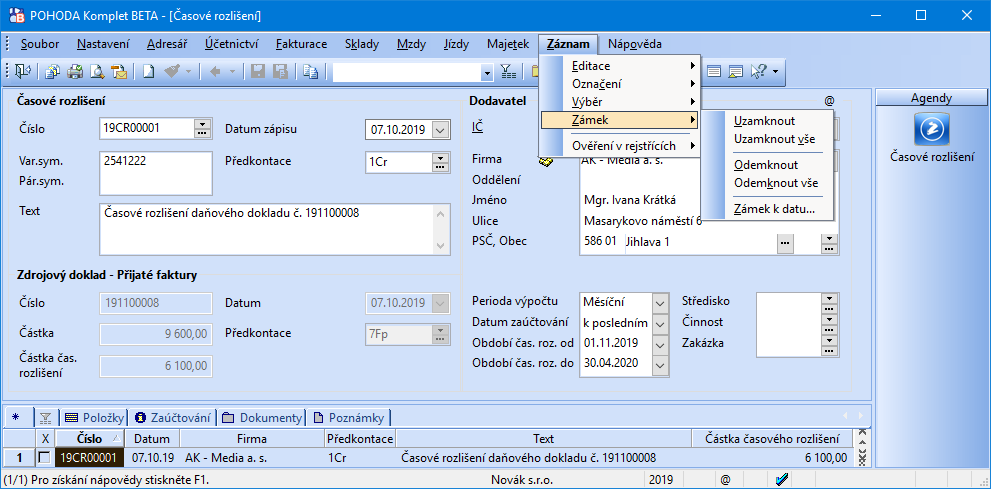991x489 pixels.
Task: Click the context help pointer icon
Action: [758, 71]
